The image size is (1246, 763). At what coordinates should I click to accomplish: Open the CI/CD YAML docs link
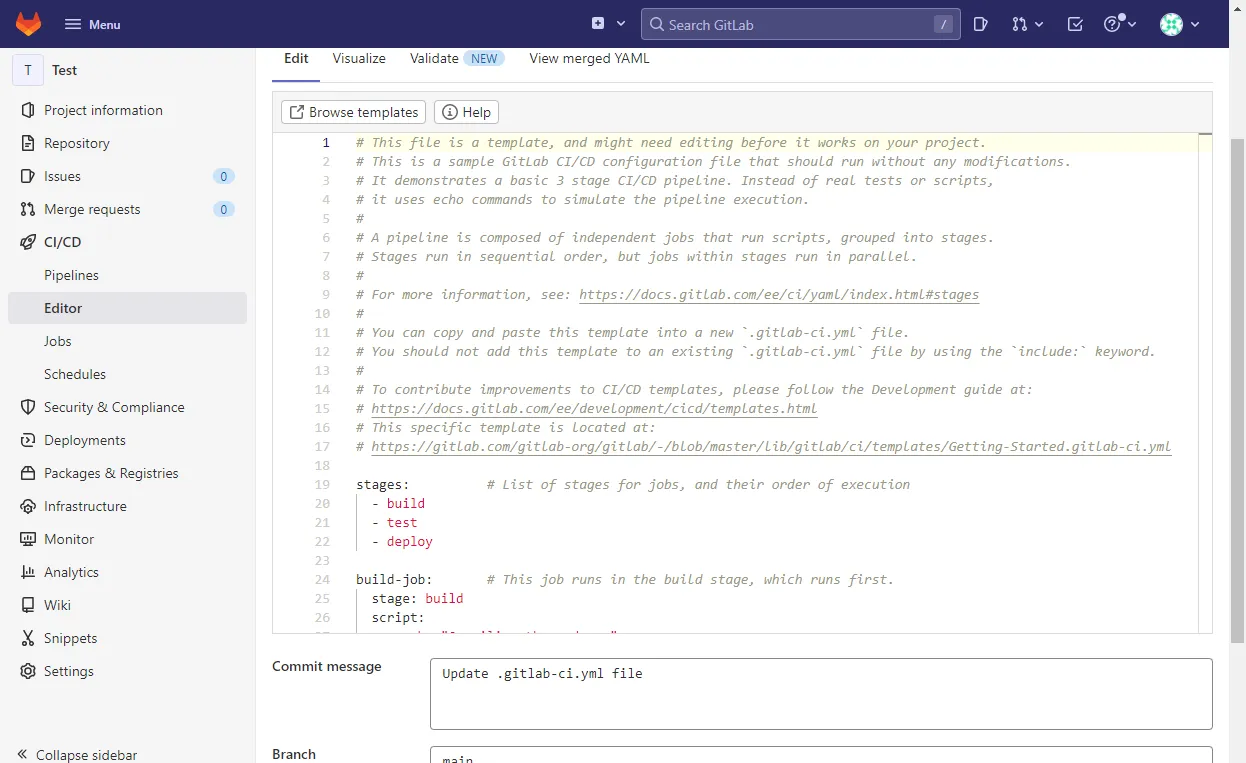(778, 295)
